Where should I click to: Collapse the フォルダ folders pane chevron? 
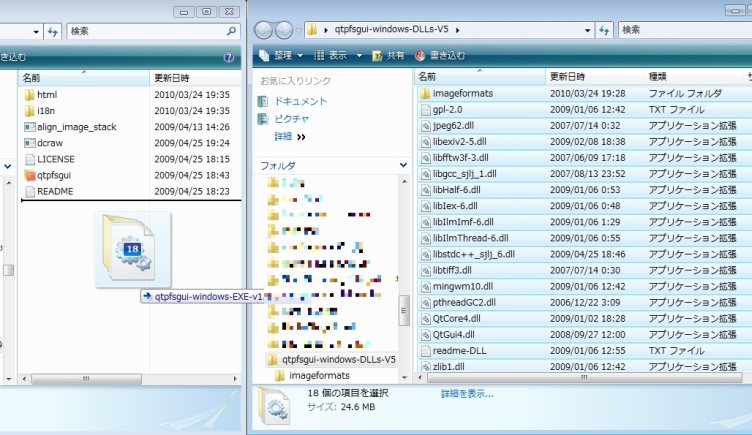pyautogui.click(x=403, y=165)
